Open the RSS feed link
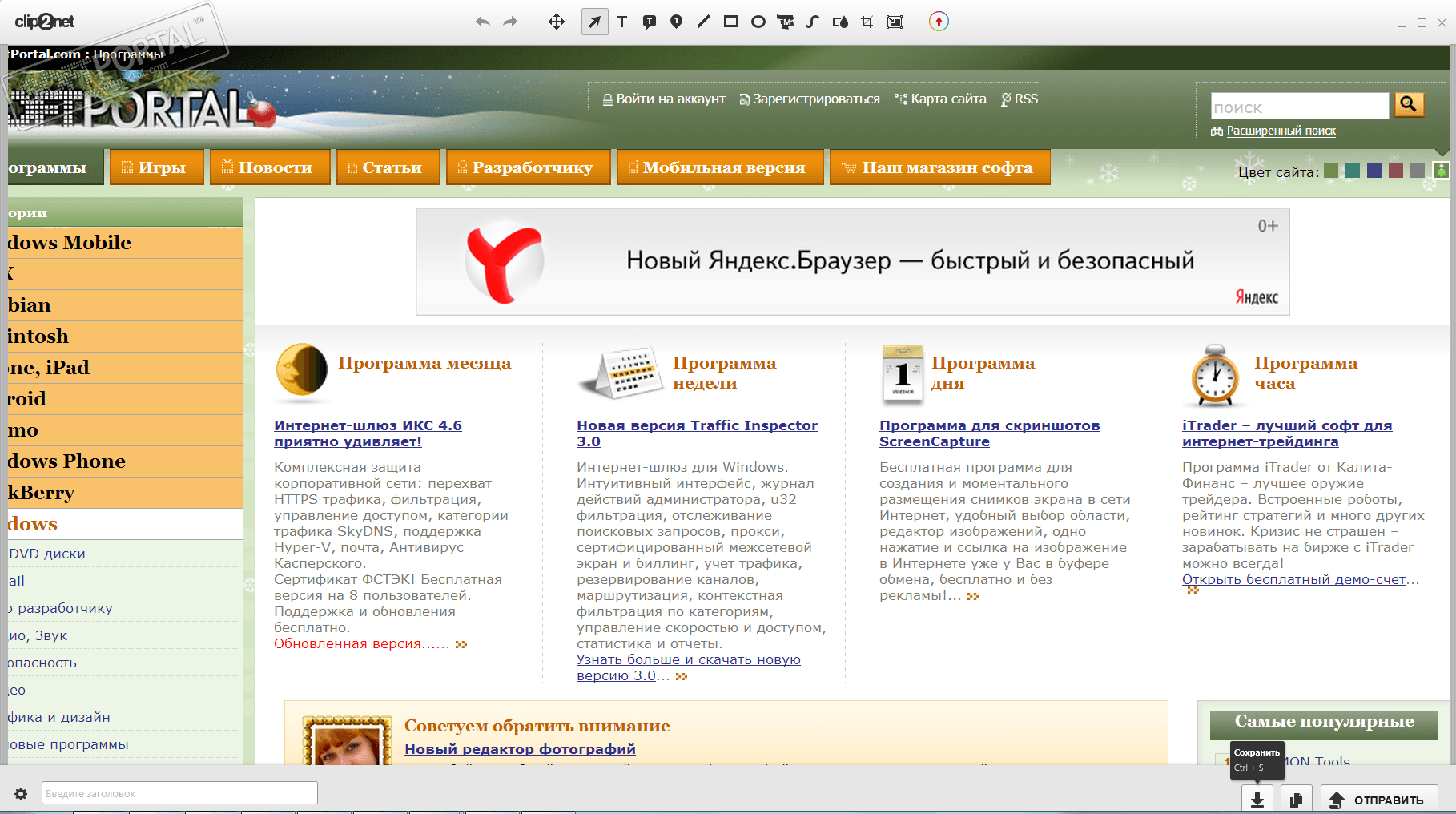This screenshot has width=1456, height=814. (x=1026, y=99)
